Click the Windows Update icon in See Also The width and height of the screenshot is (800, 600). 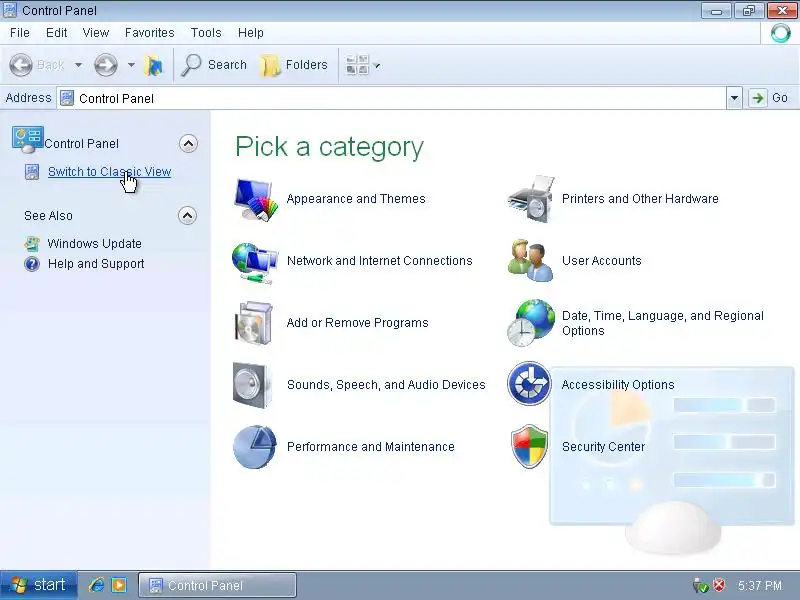[32, 244]
